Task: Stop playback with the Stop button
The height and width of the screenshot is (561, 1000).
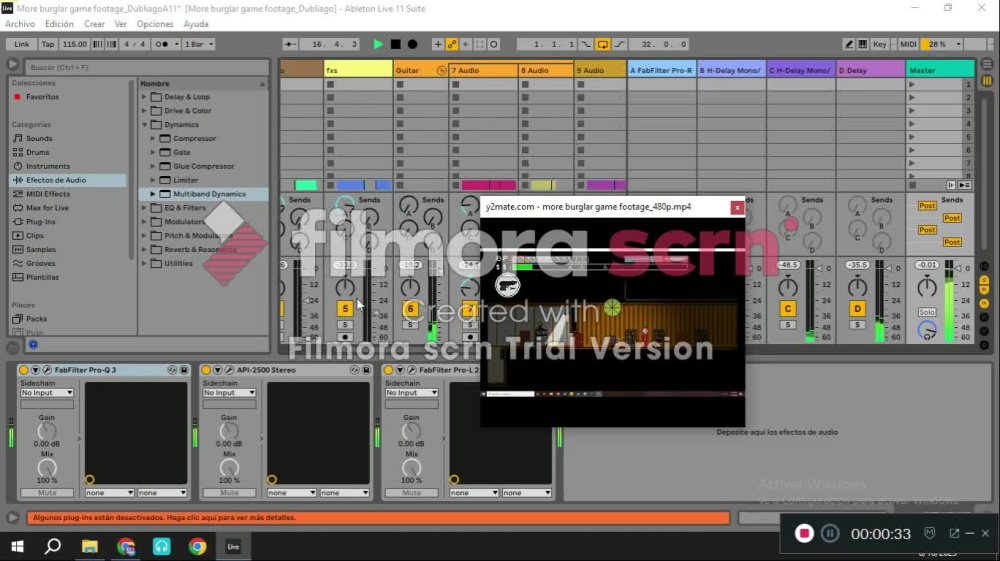Action: 395,44
